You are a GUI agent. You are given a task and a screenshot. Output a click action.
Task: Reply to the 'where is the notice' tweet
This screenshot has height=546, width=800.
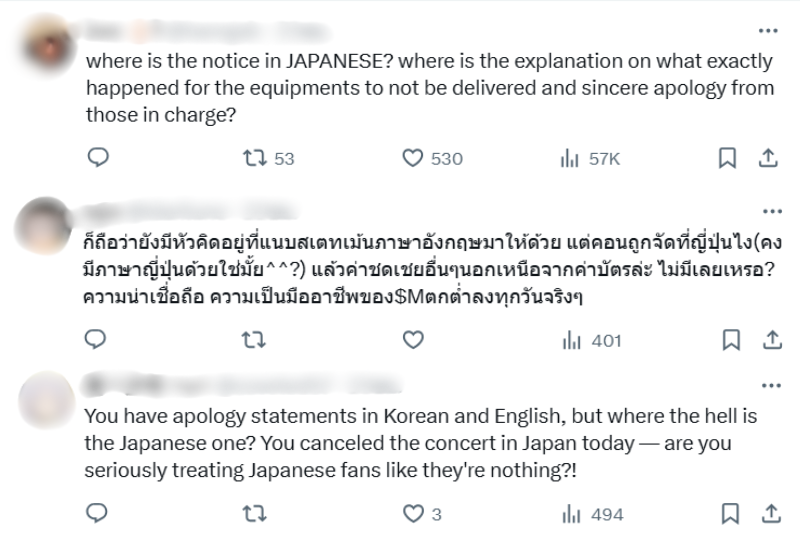coord(97,158)
